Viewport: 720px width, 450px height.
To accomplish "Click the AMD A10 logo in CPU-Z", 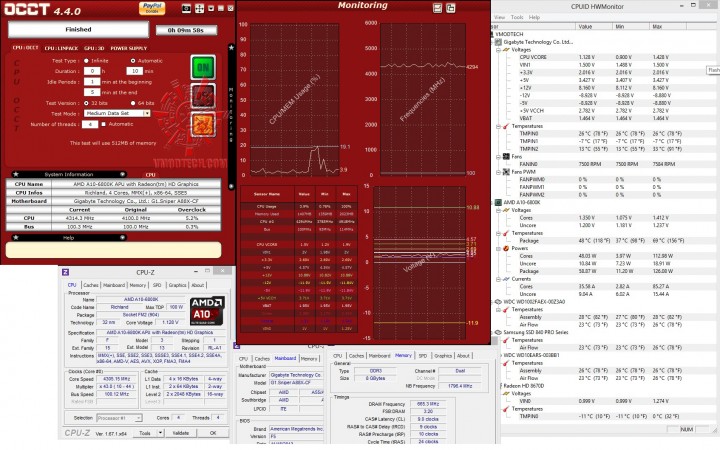I will pyautogui.click(x=207, y=311).
